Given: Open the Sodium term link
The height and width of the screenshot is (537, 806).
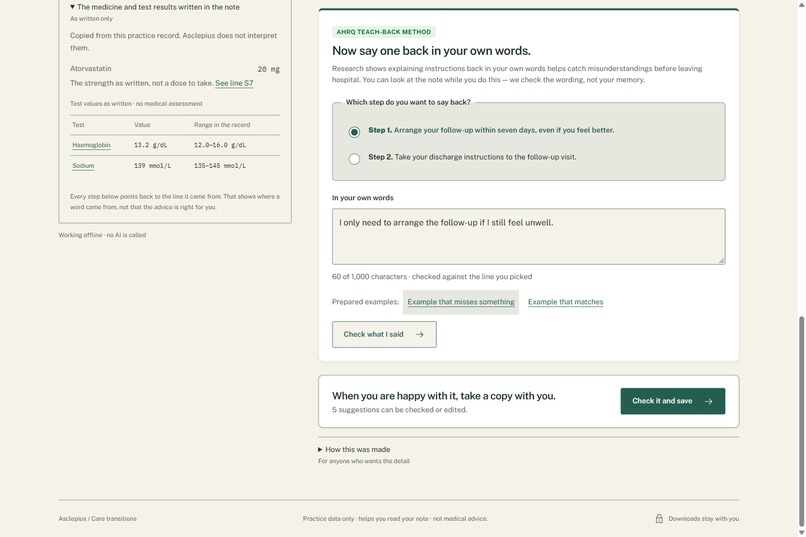Looking at the screenshot, I should tap(83, 166).
